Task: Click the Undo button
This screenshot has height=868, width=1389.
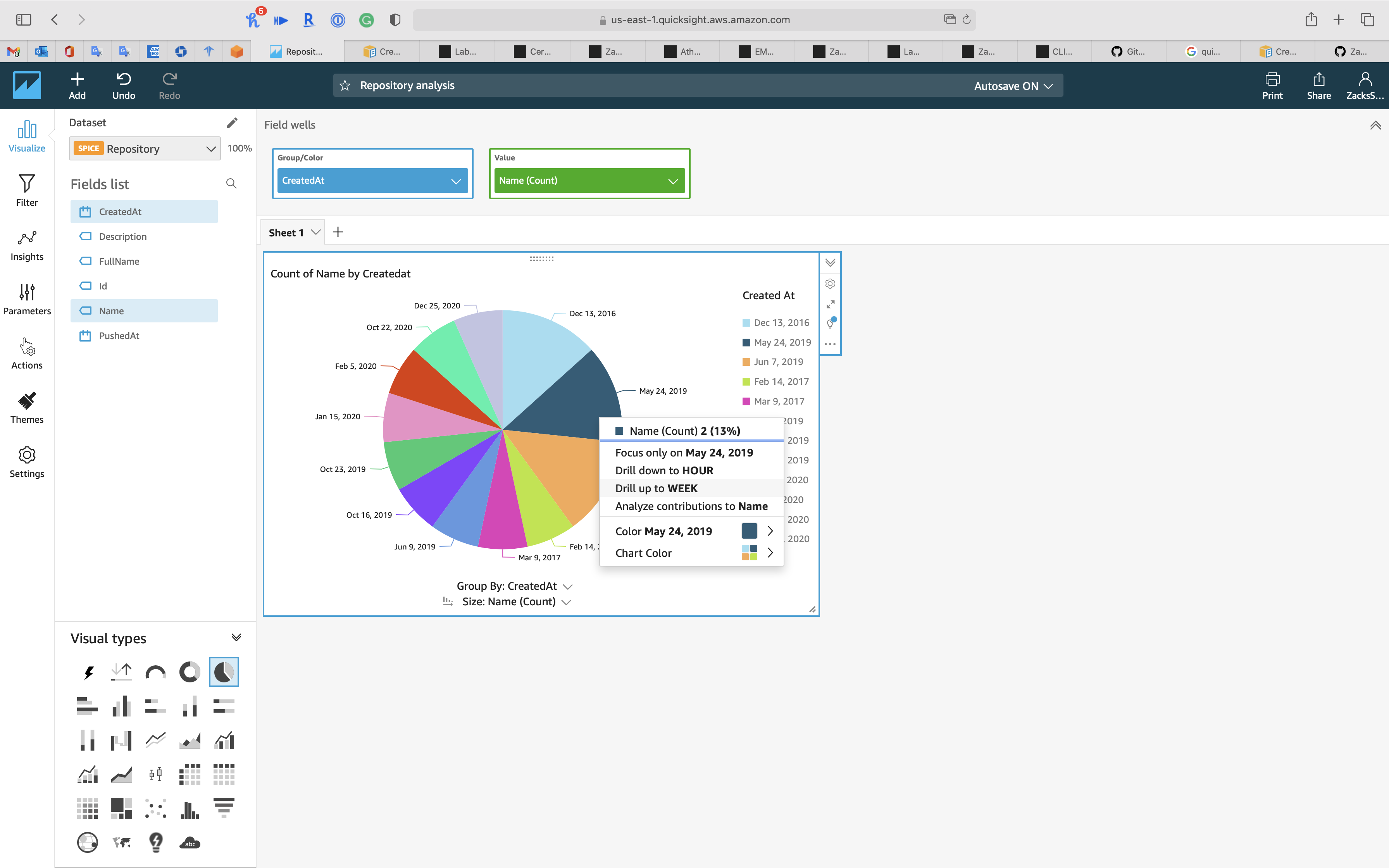Action: coord(123,86)
